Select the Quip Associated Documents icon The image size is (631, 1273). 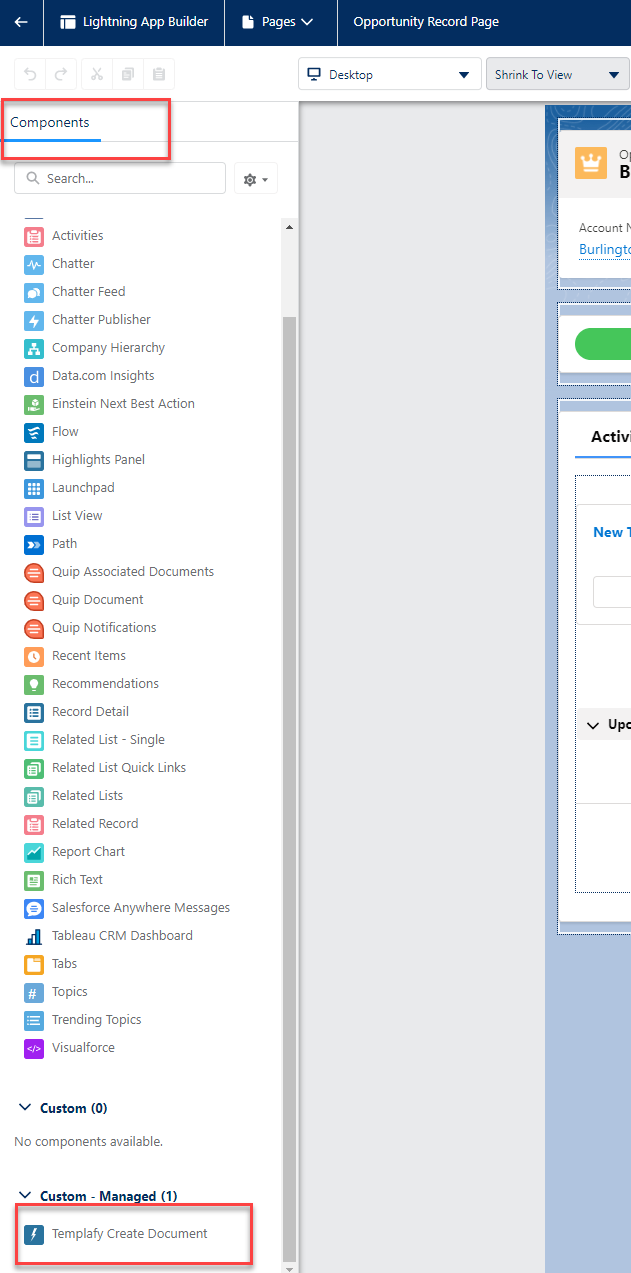pyautogui.click(x=34, y=572)
